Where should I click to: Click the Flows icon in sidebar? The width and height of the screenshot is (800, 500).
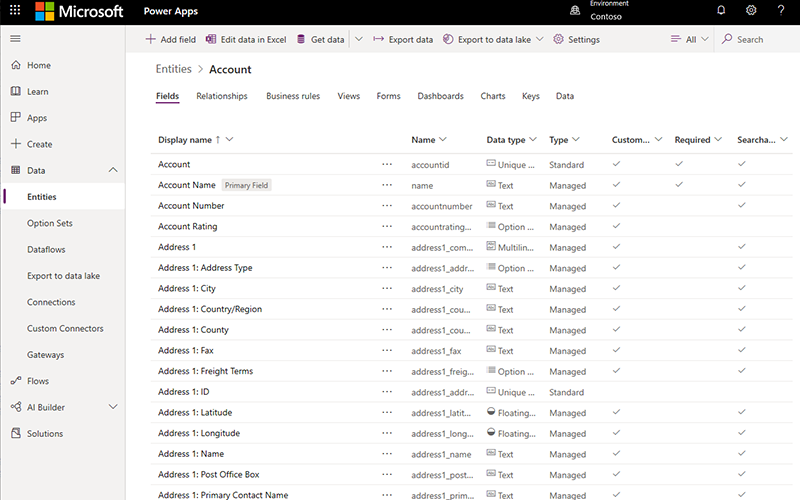(16, 381)
